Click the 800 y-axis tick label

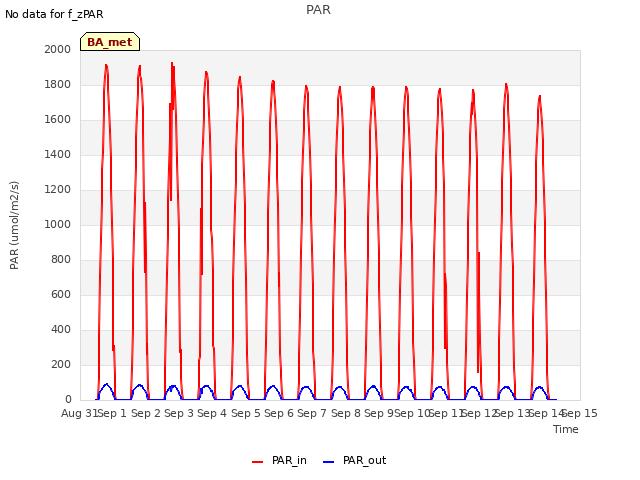pyautogui.click(x=61, y=260)
